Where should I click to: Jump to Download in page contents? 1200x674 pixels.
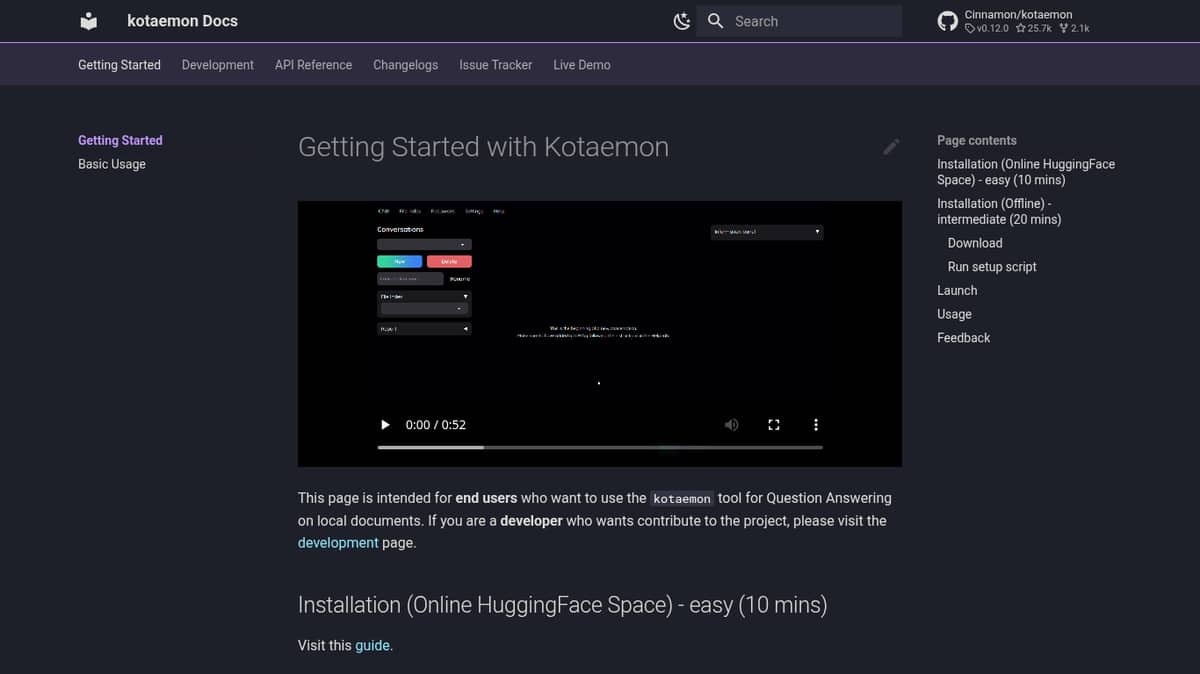[975, 243]
